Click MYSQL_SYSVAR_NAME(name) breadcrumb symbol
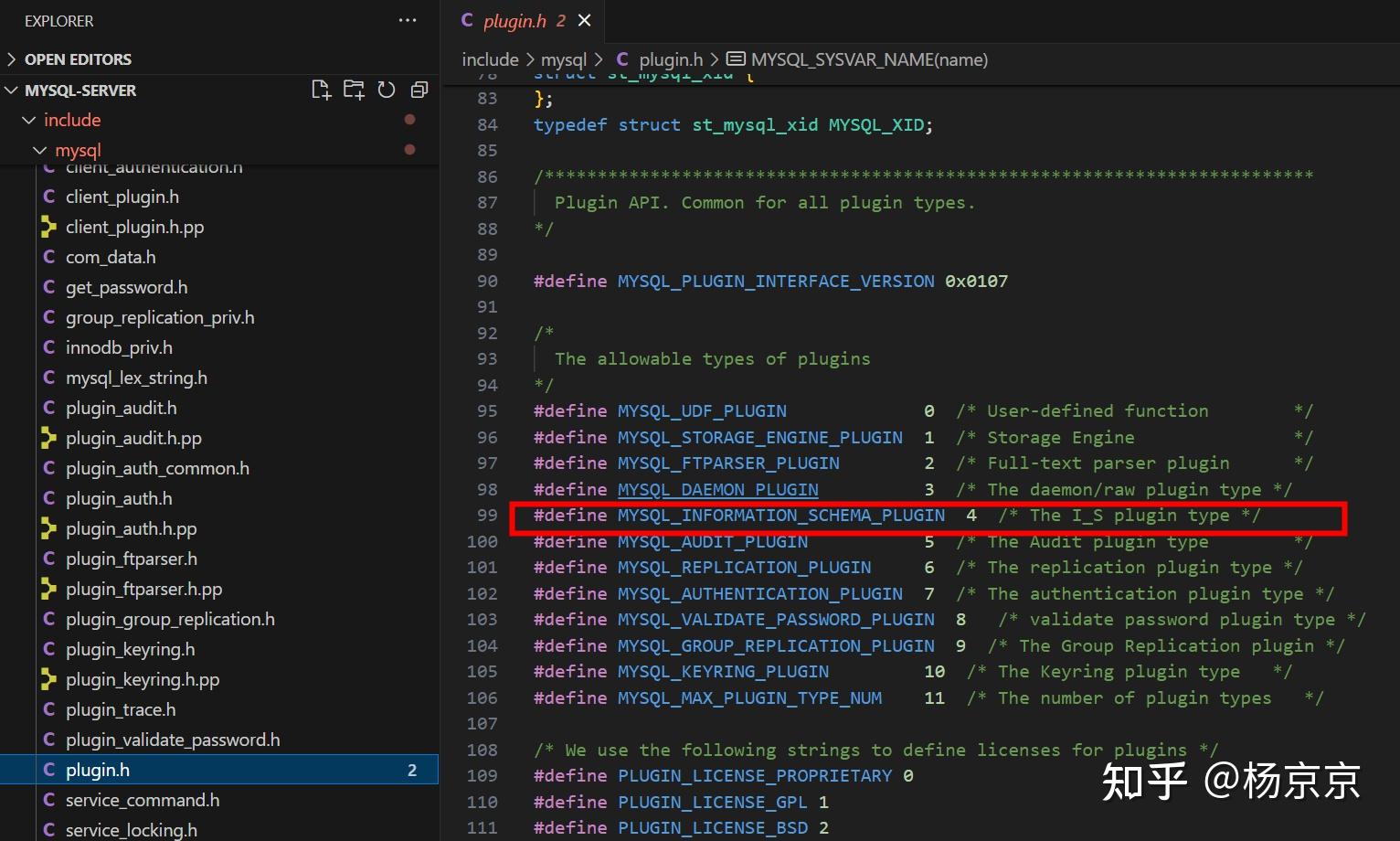This screenshot has height=841, width=1400. pos(868,59)
